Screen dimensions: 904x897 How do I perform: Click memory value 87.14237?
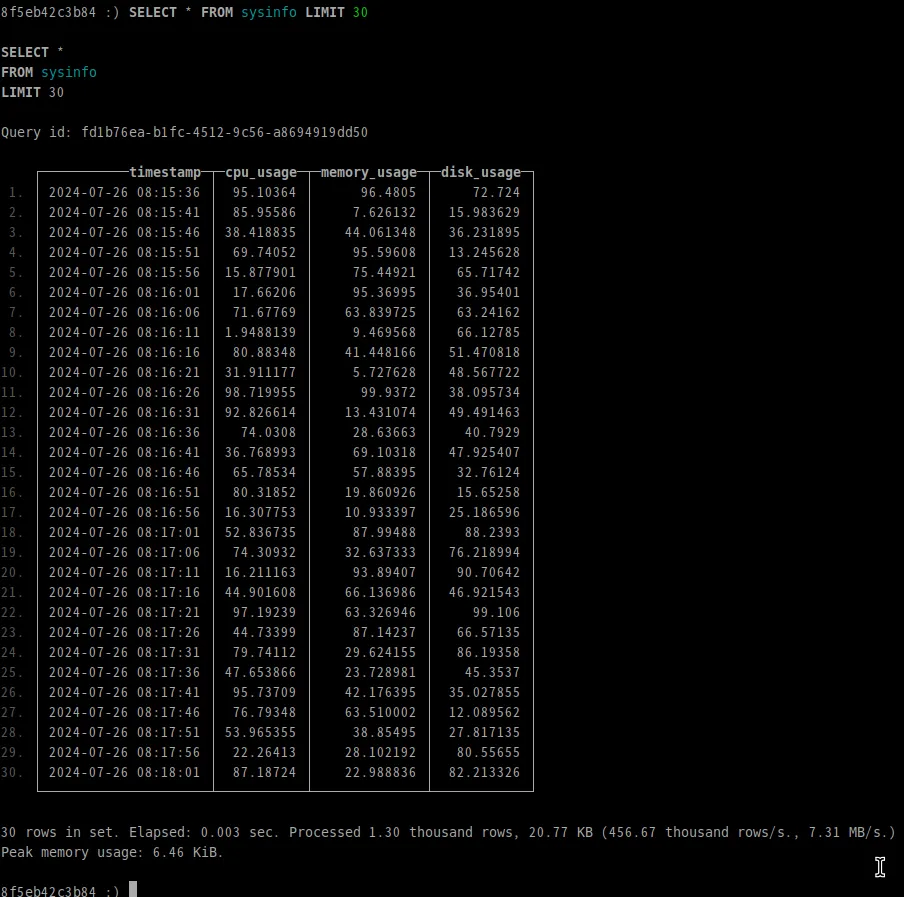click(384, 632)
